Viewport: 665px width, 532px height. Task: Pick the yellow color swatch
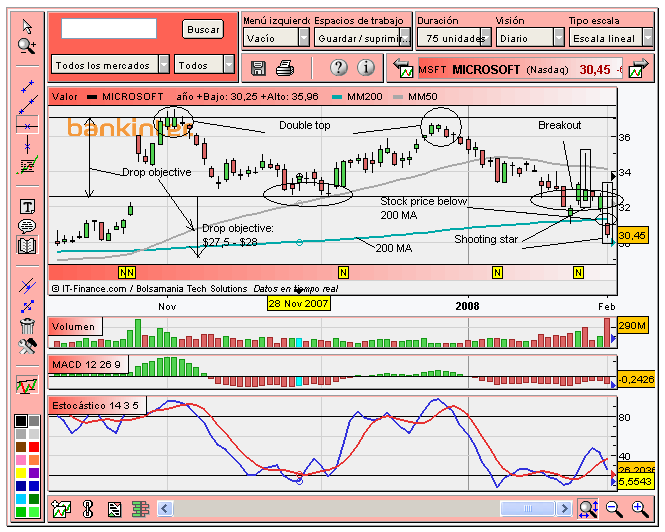pyautogui.click(x=21, y=473)
